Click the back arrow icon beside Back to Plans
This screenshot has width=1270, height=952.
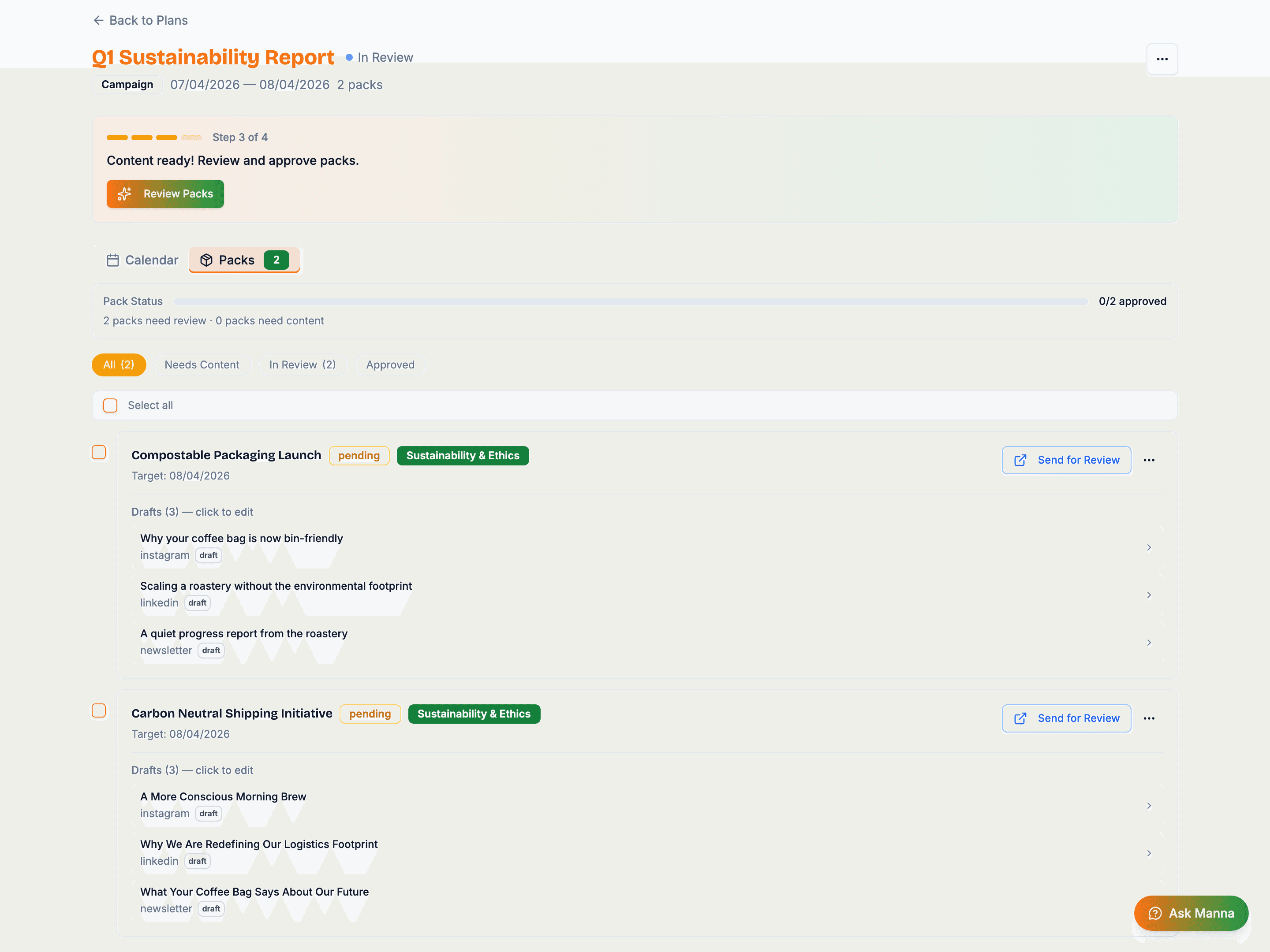point(98,21)
